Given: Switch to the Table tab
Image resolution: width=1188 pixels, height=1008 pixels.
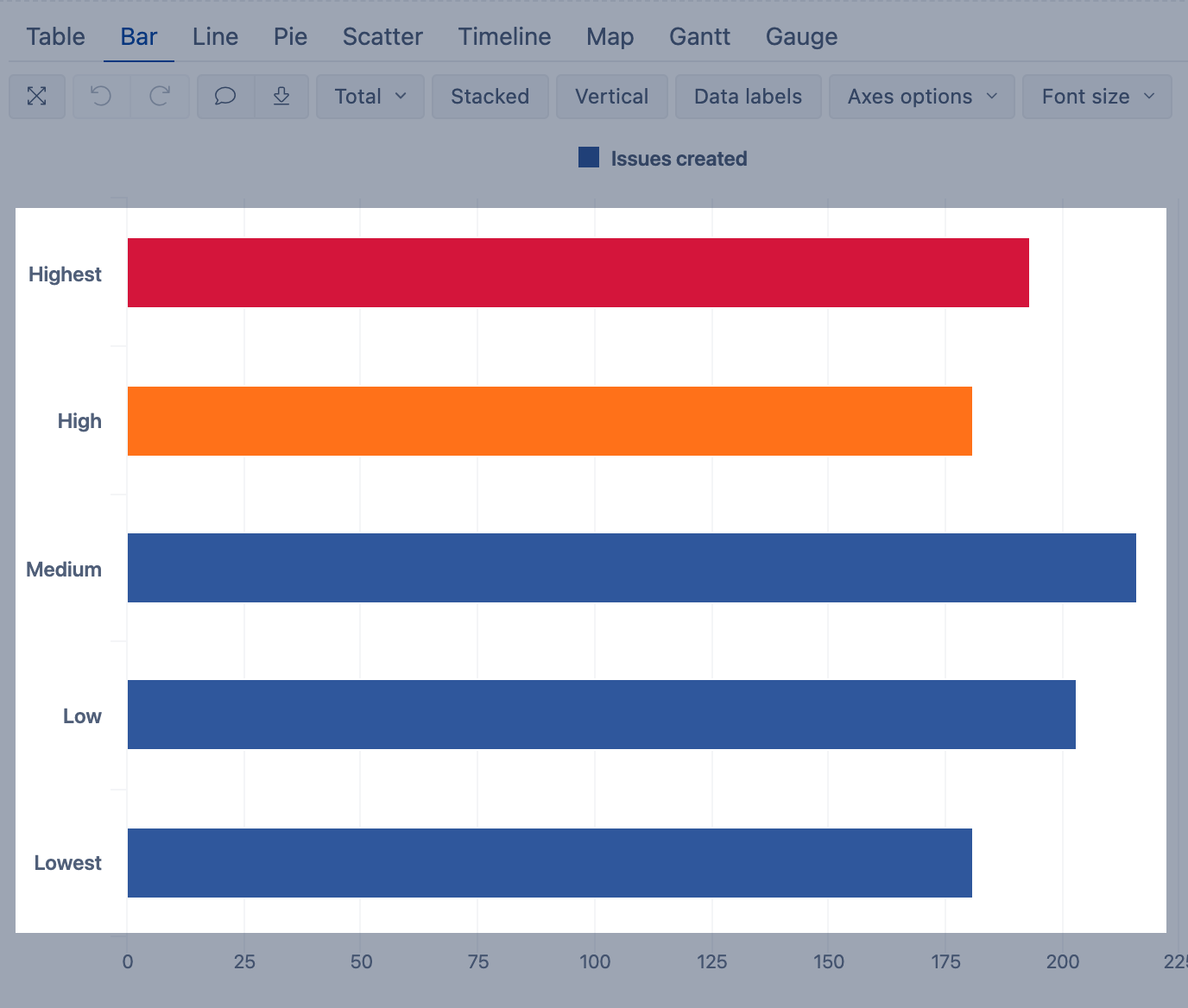Looking at the screenshot, I should coord(55,36).
